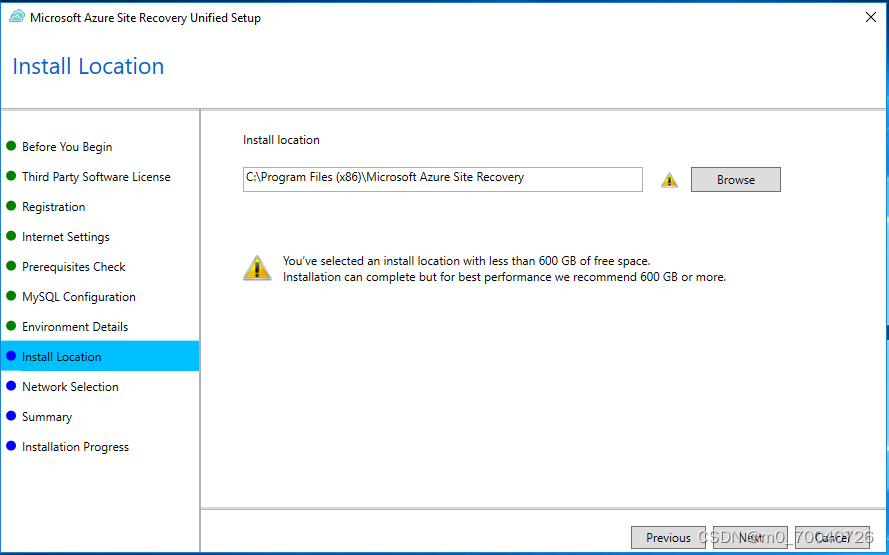Go to Third Party Software License step
Viewport: 889px width, 555px height.
96,177
